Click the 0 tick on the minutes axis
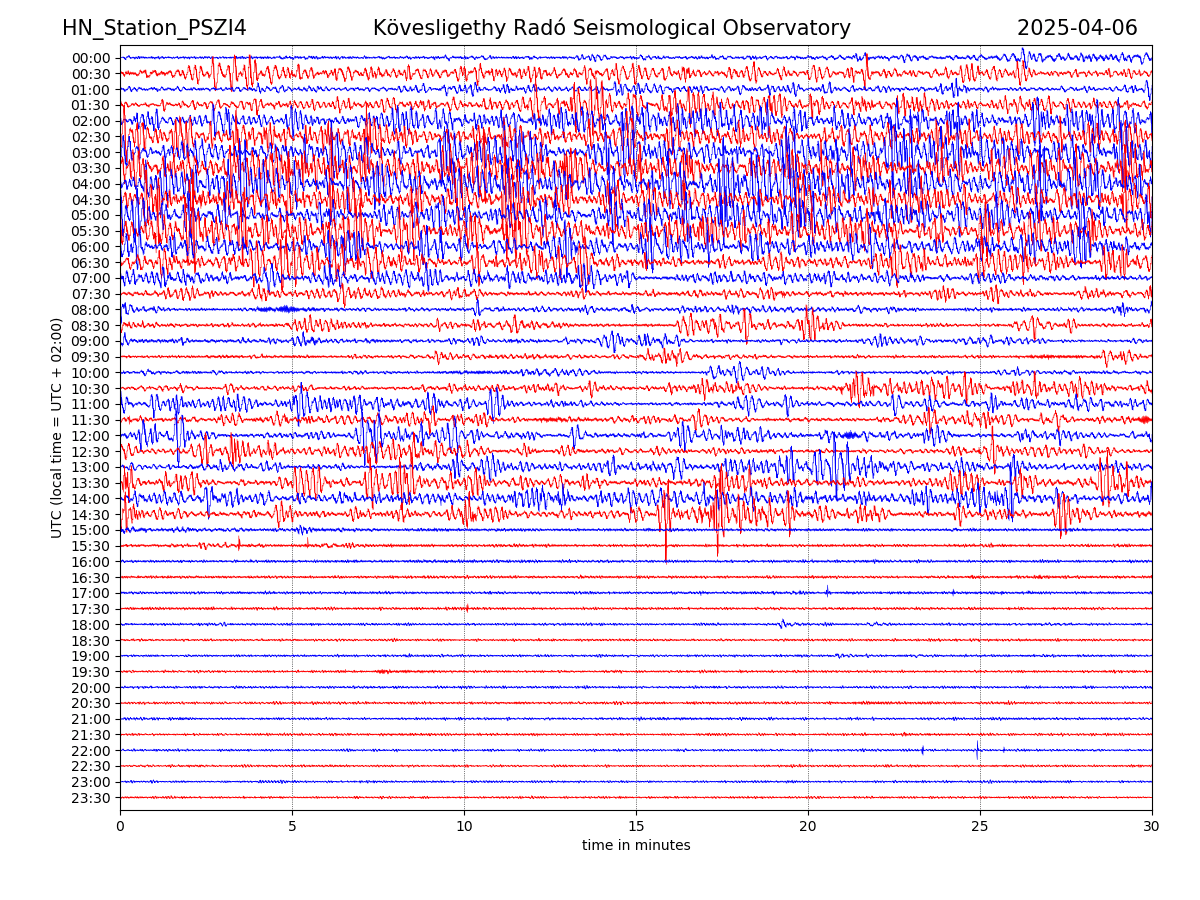 pyautogui.click(x=120, y=826)
